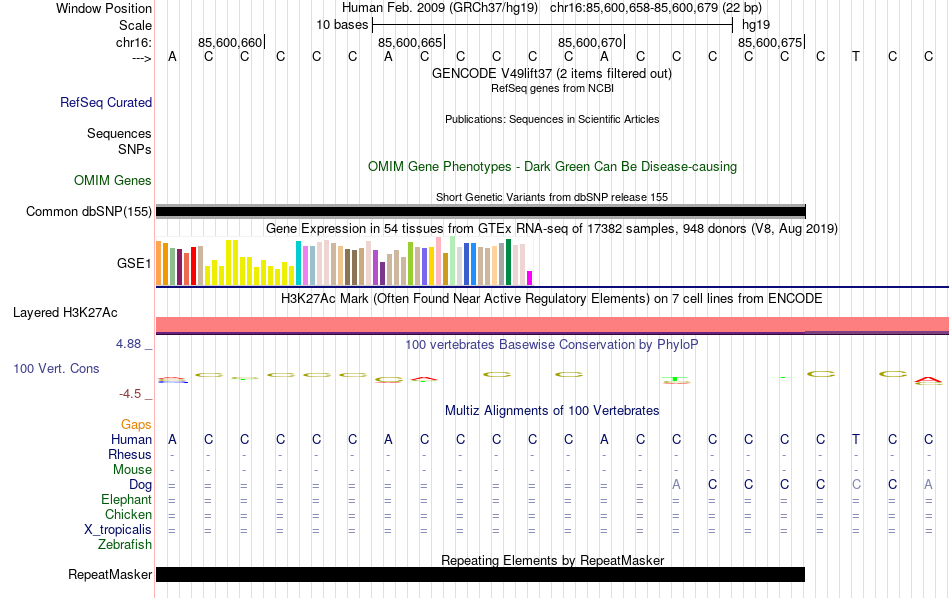This screenshot has width=950, height=598.
Task: Click the chr16:85,600,658-85,600,679 position text
Action: [x=634, y=8]
